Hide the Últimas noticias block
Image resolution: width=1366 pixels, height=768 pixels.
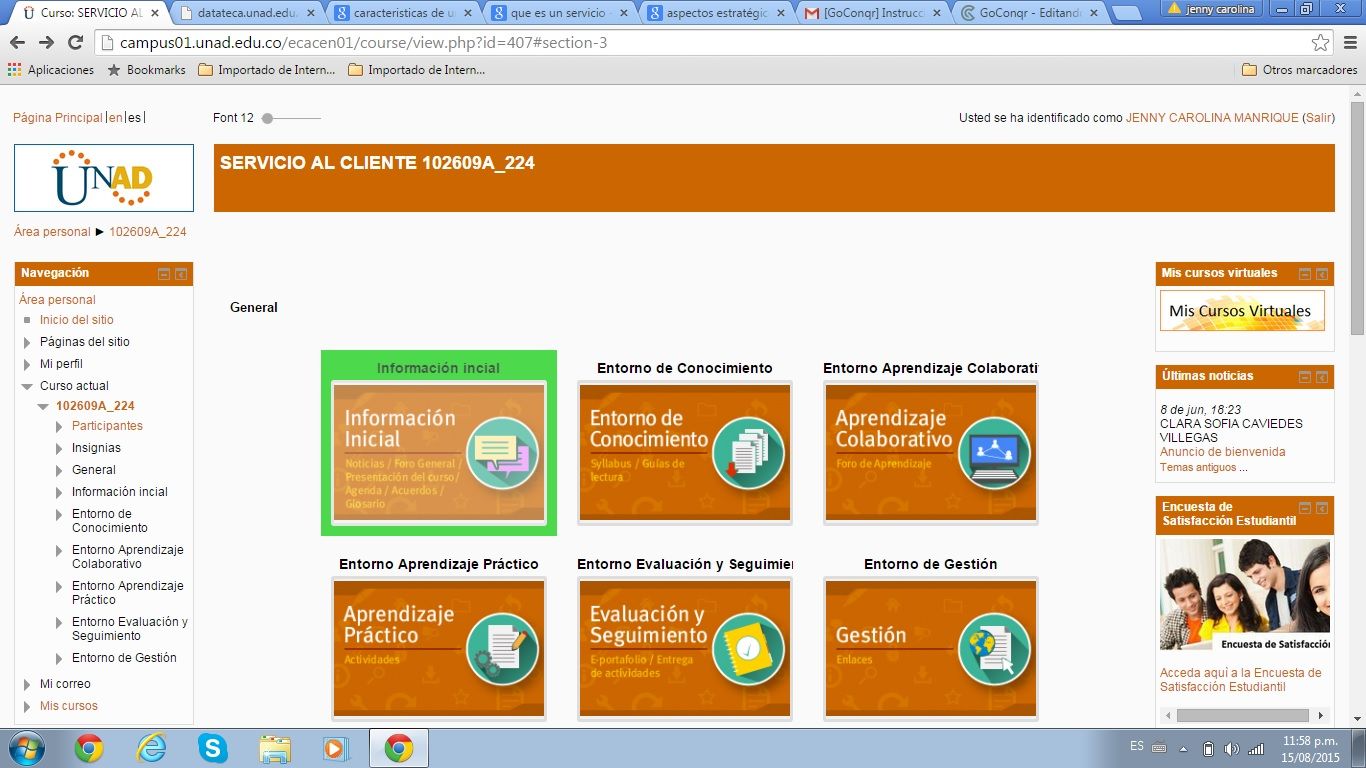tap(1304, 377)
